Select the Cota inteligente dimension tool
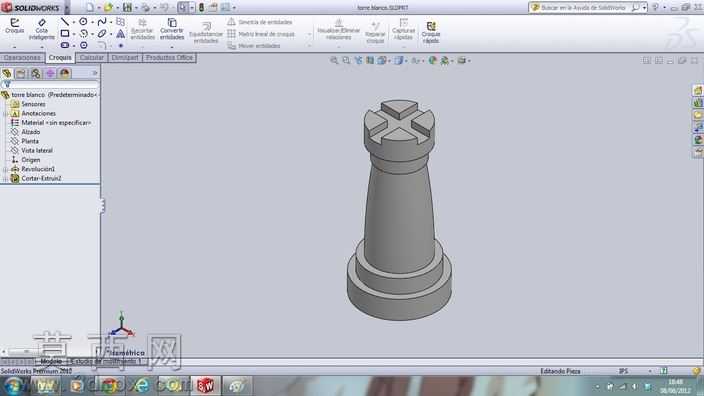Image resolution: width=704 pixels, height=396 pixels. (42, 29)
